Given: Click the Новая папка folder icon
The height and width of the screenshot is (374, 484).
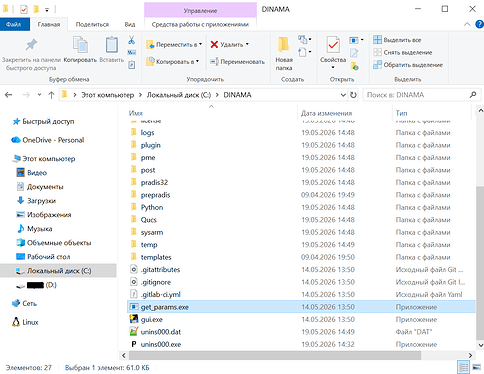Looking at the screenshot, I should (x=284, y=45).
